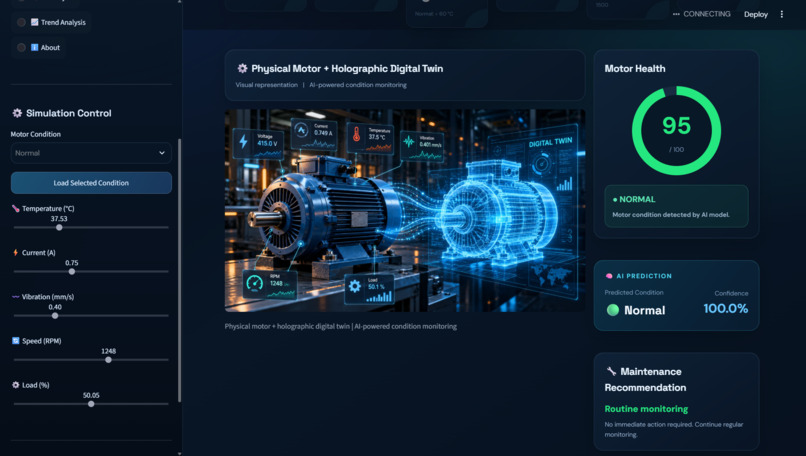This screenshot has width=806, height=456.
Task: Click the Vibration wave icon in sidebar
Action: click(15, 297)
